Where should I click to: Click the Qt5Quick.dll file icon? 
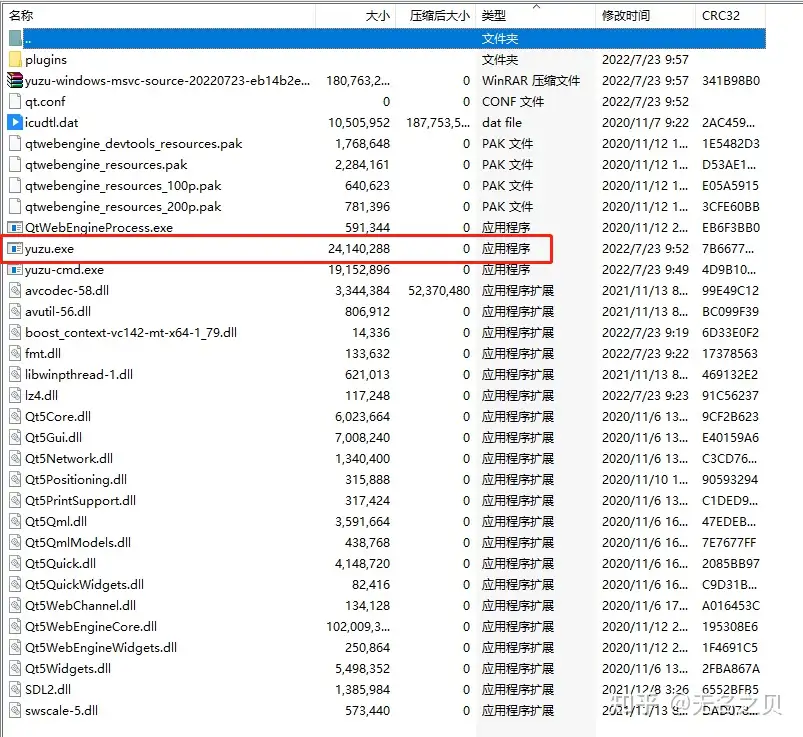point(15,563)
